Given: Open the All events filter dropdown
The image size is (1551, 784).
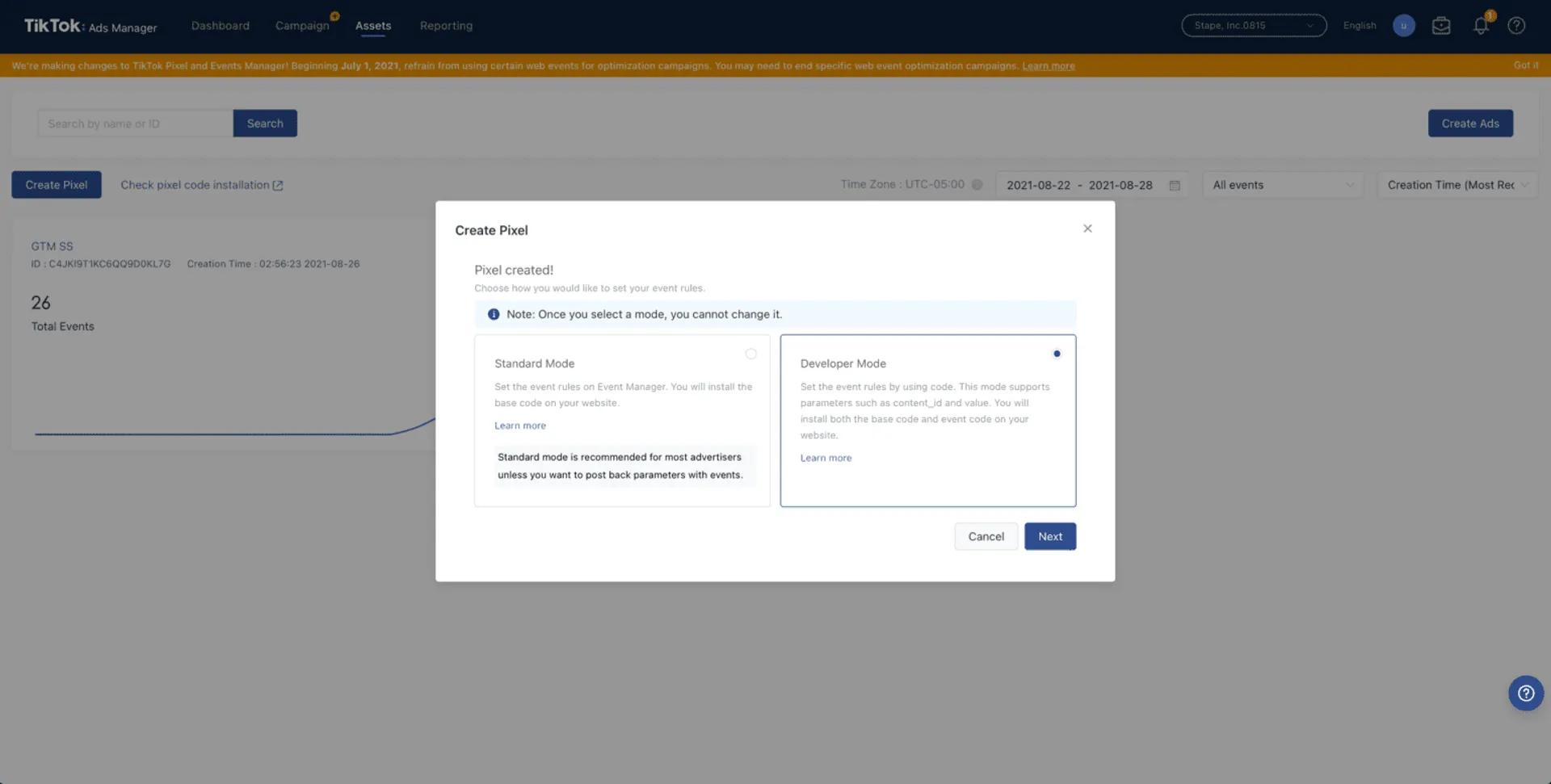Looking at the screenshot, I should [x=1282, y=185].
